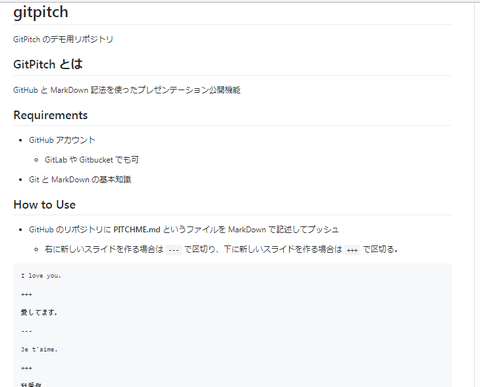Click the --- separator line in code block

(x=27, y=331)
